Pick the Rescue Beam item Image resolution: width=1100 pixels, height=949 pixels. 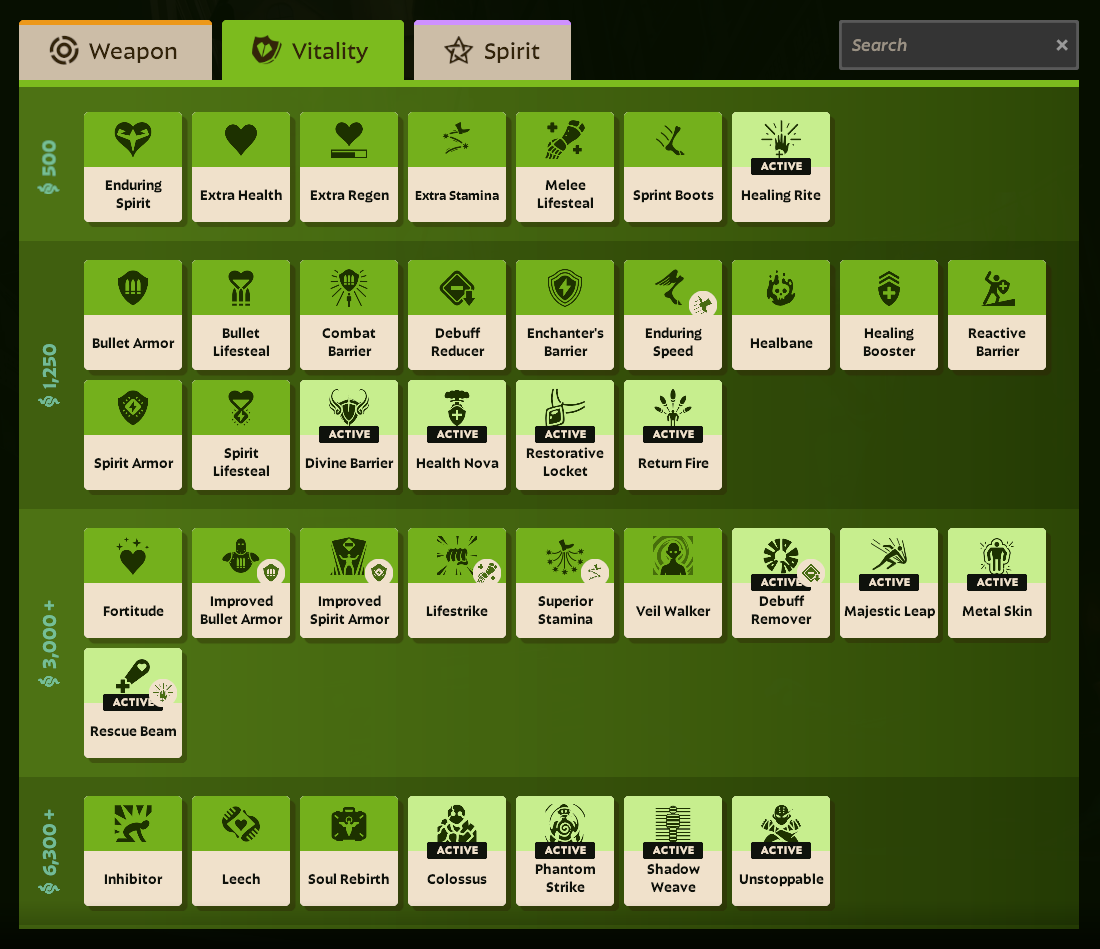[133, 703]
